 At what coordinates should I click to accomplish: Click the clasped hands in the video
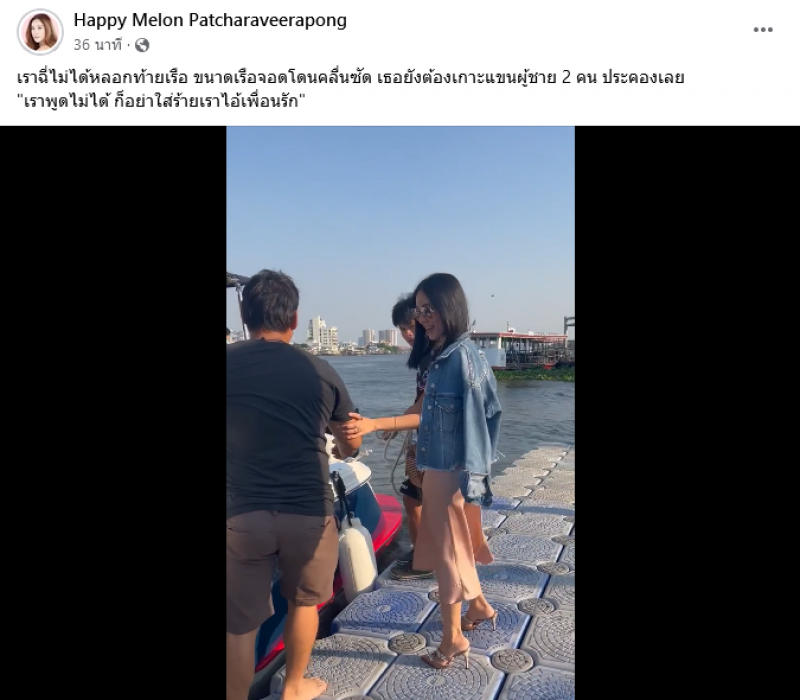pyautogui.click(x=355, y=428)
